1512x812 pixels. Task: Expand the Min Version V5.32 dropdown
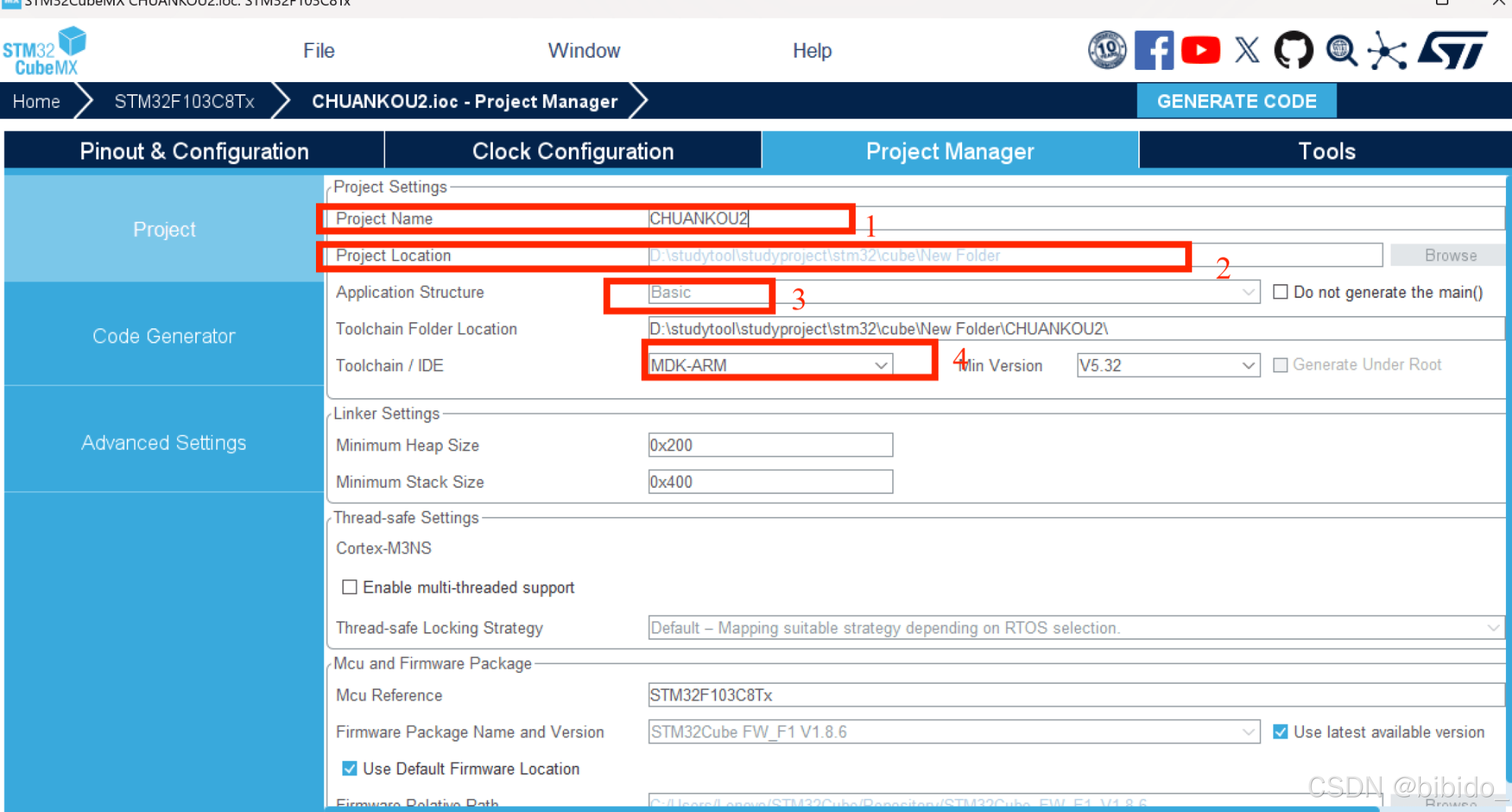[x=1168, y=366]
